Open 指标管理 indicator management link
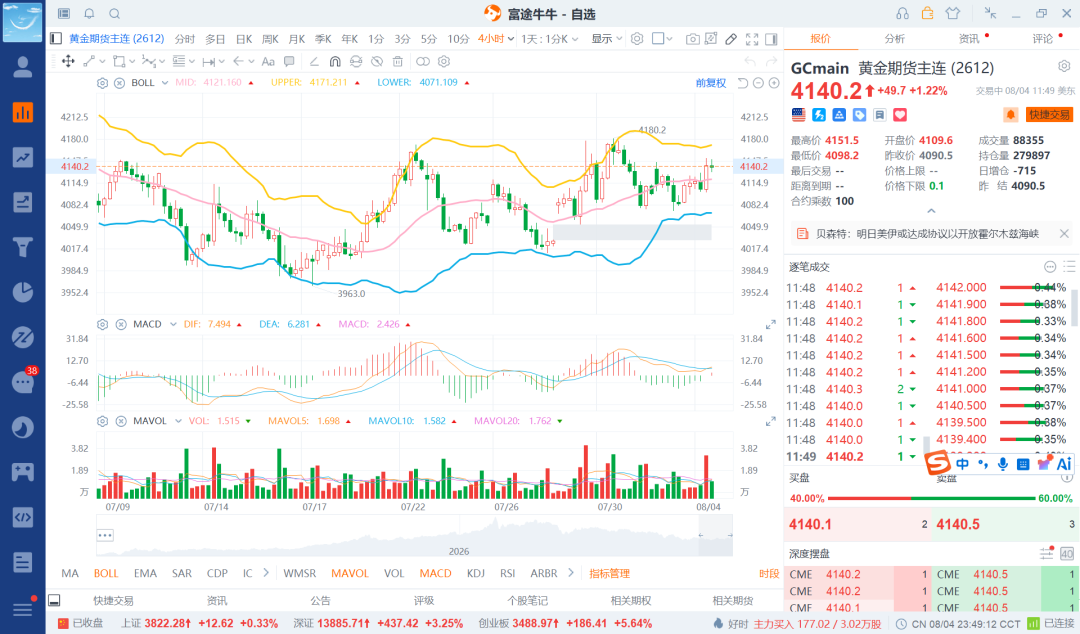The height and width of the screenshot is (634, 1080). tap(610, 573)
